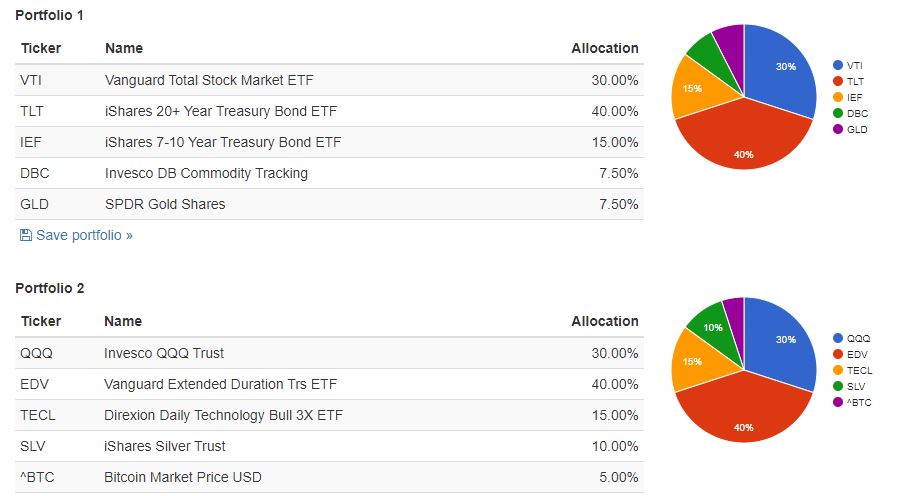Click the Save portfolio link
This screenshot has width=903, height=496.
(84, 236)
